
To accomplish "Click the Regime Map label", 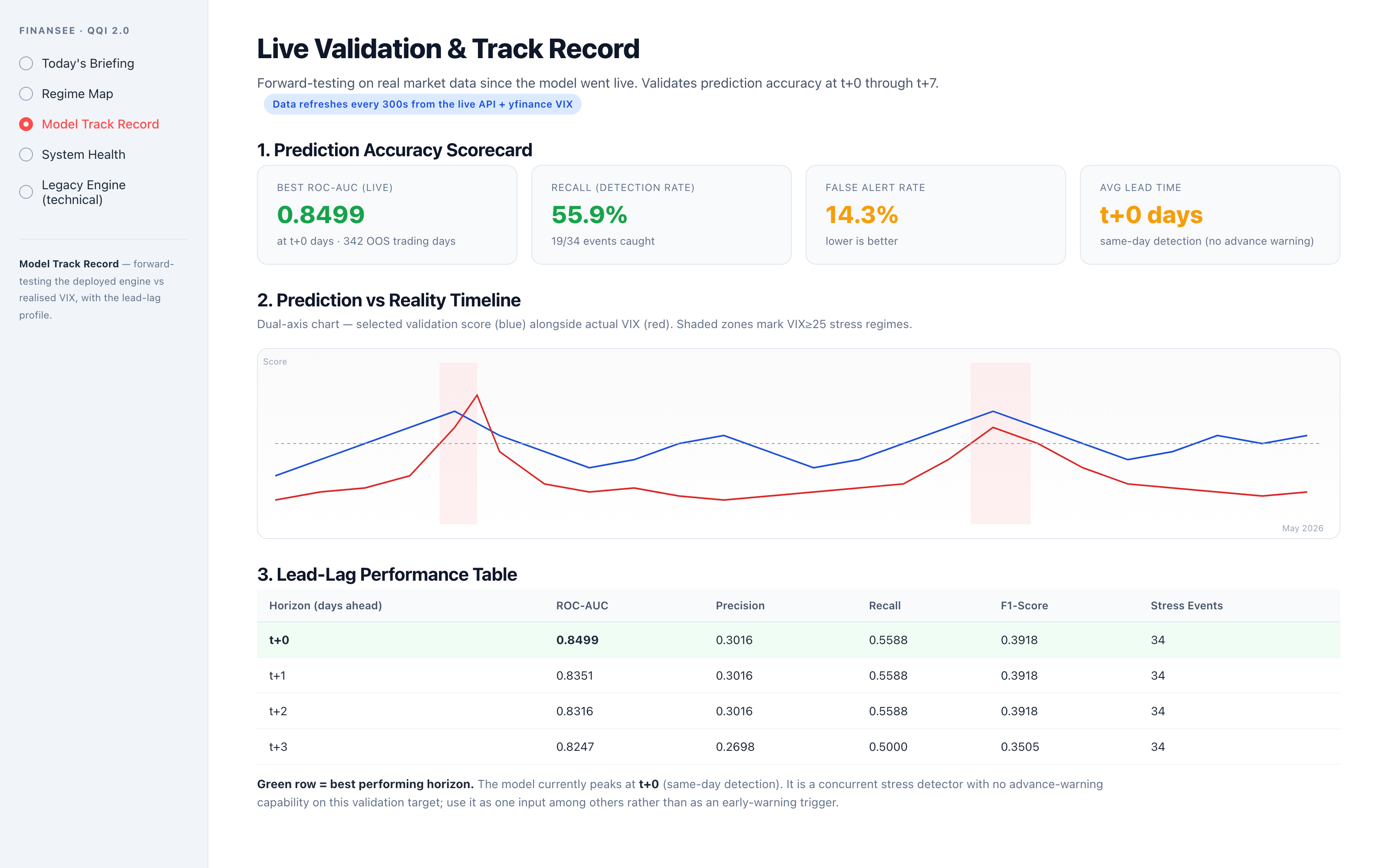I will 78,94.
